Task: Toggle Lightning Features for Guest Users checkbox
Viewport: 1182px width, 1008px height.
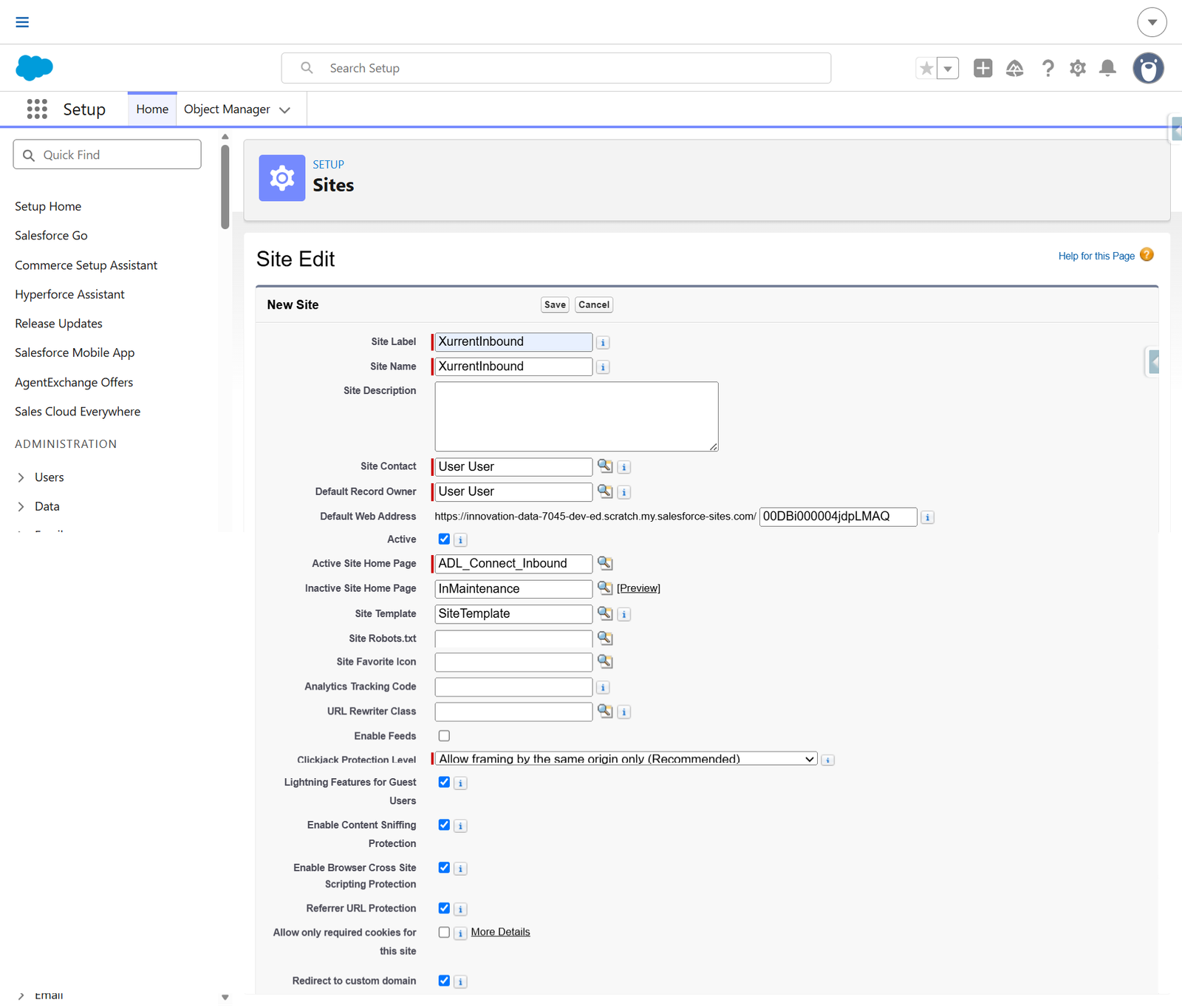Action: click(444, 782)
